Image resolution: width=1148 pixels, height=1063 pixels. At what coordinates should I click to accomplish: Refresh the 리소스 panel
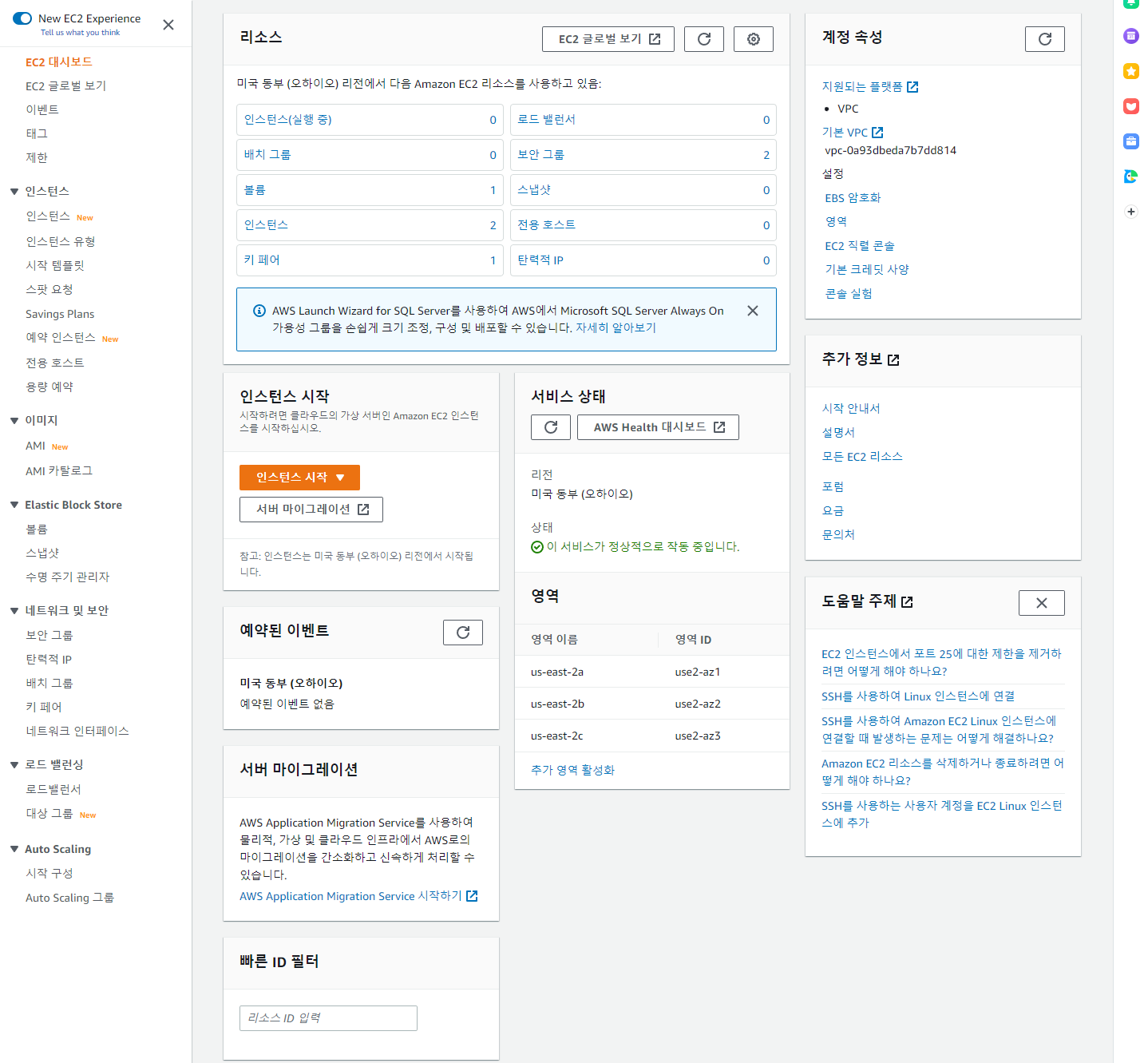click(704, 39)
